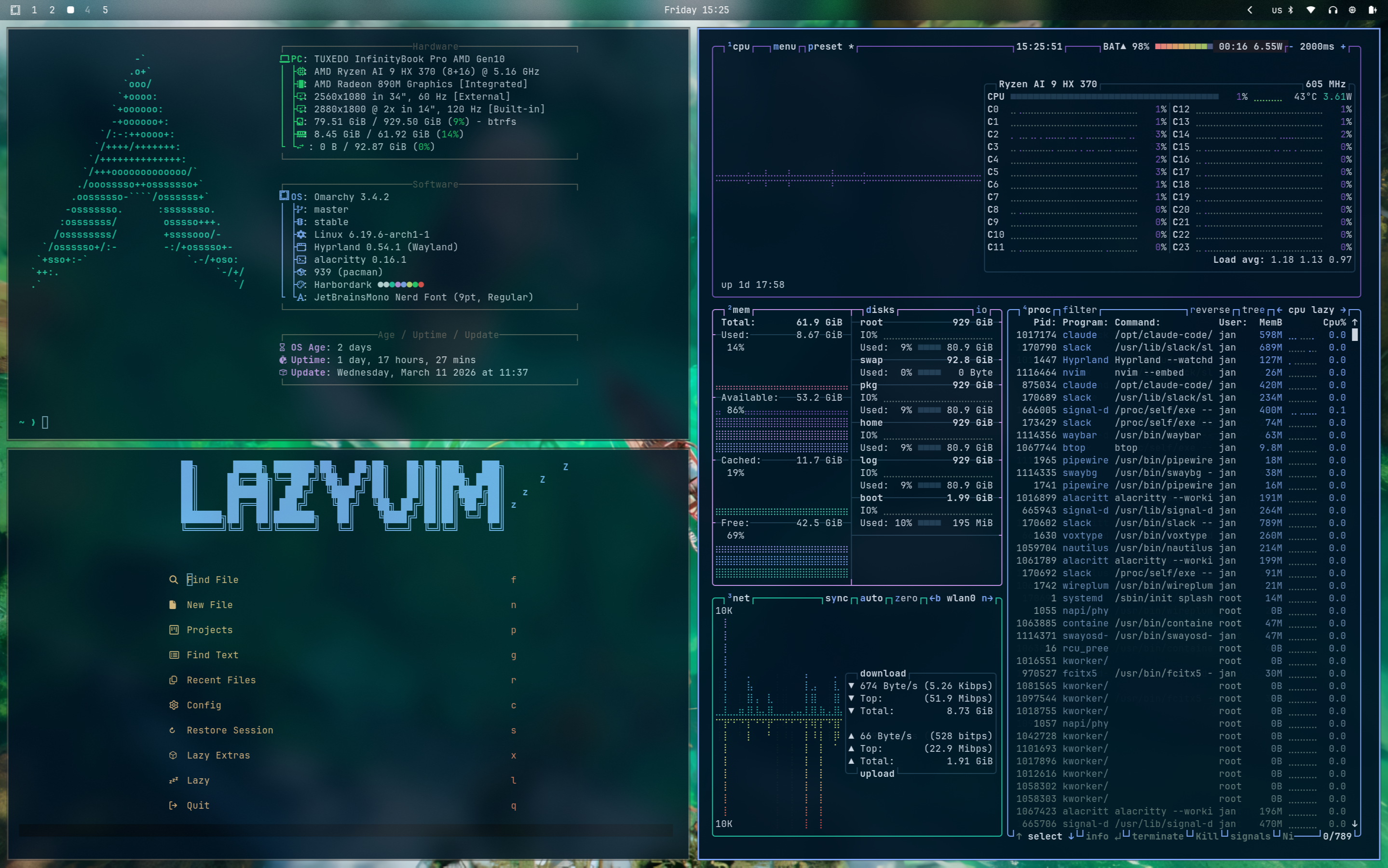Click the select up arrow in proc footer
The height and width of the screenshot is (868, 1388).
coord(1019,837)
